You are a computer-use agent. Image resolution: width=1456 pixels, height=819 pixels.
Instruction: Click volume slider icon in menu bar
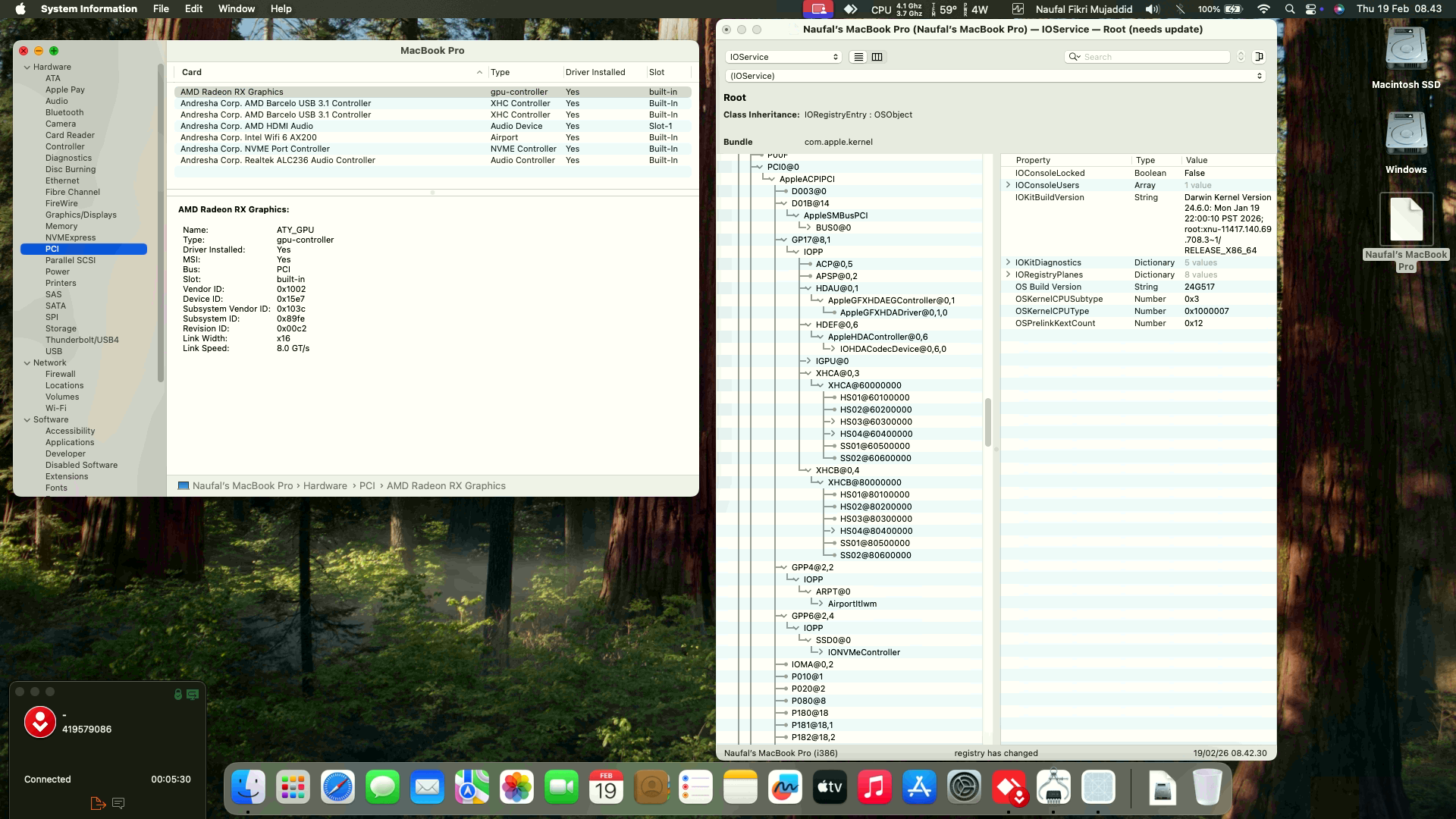[1153, 9]
